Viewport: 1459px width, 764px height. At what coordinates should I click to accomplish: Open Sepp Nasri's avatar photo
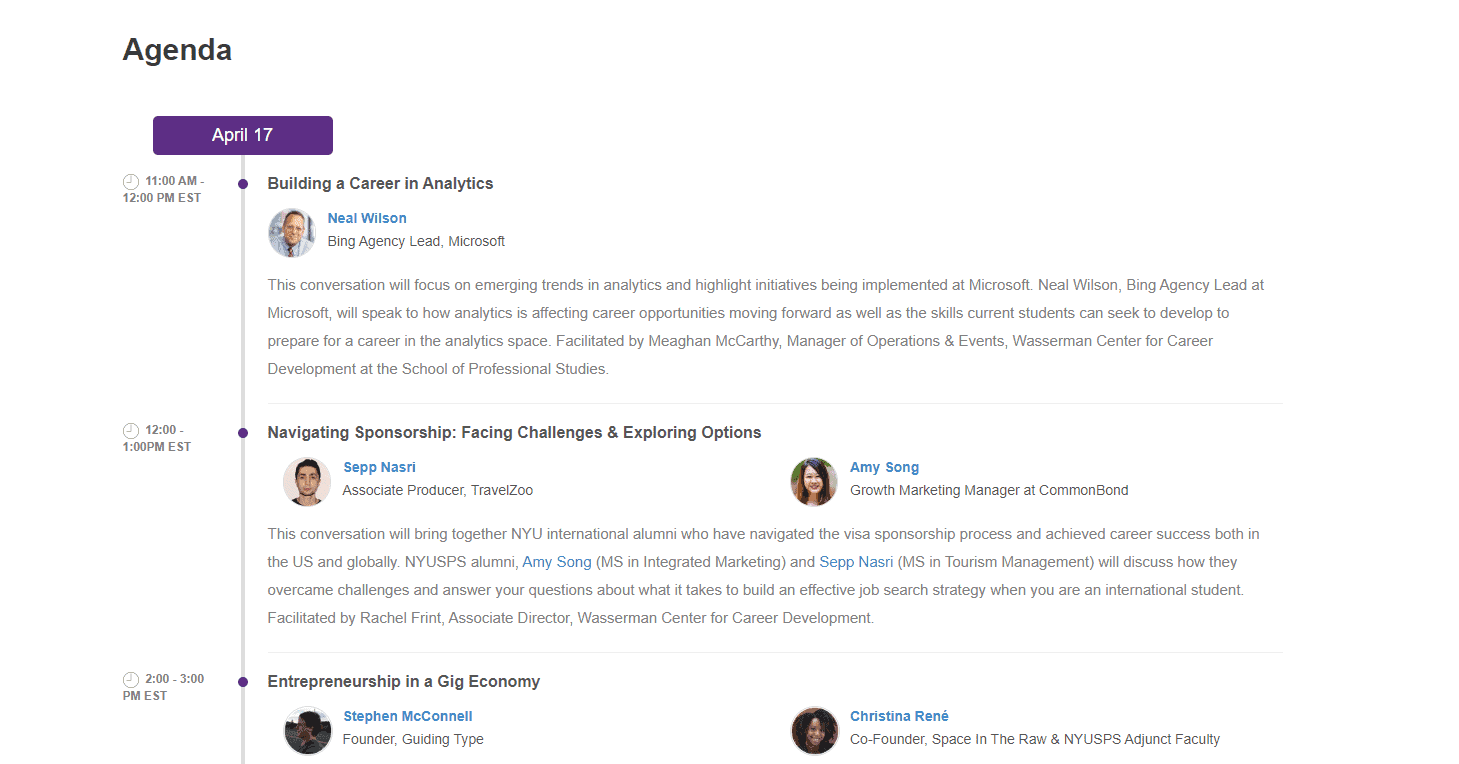tap(307, 481)
